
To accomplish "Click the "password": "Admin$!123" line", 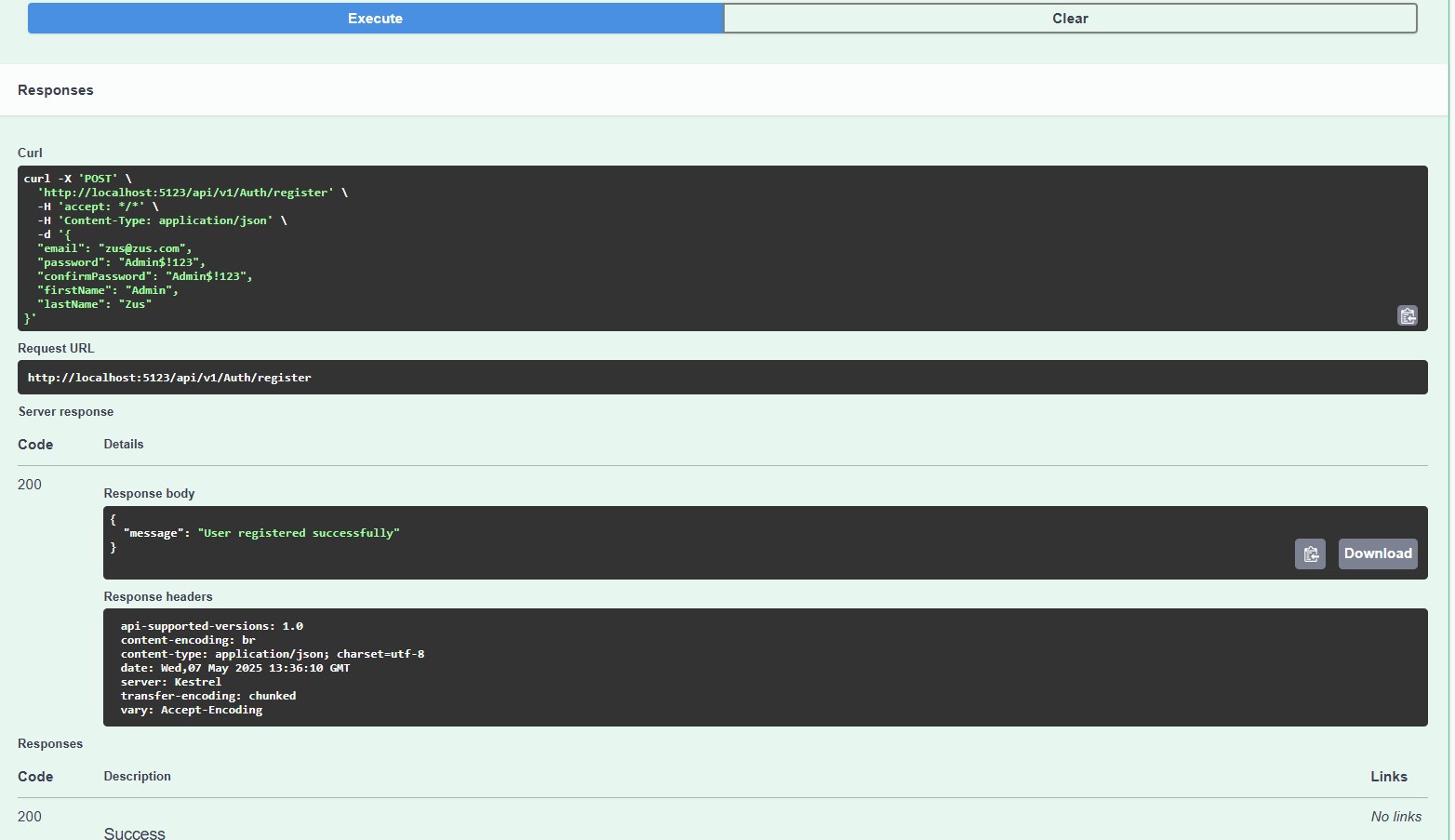I will [121, 262].
